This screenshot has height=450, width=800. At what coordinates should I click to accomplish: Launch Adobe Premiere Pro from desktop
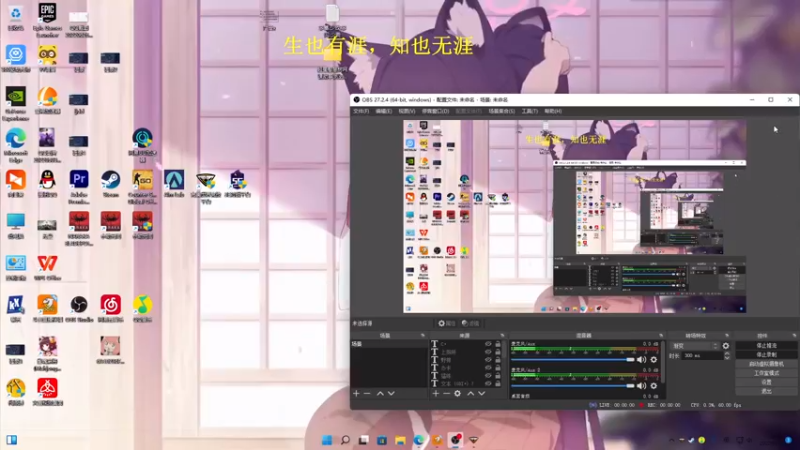click(79, 187)
